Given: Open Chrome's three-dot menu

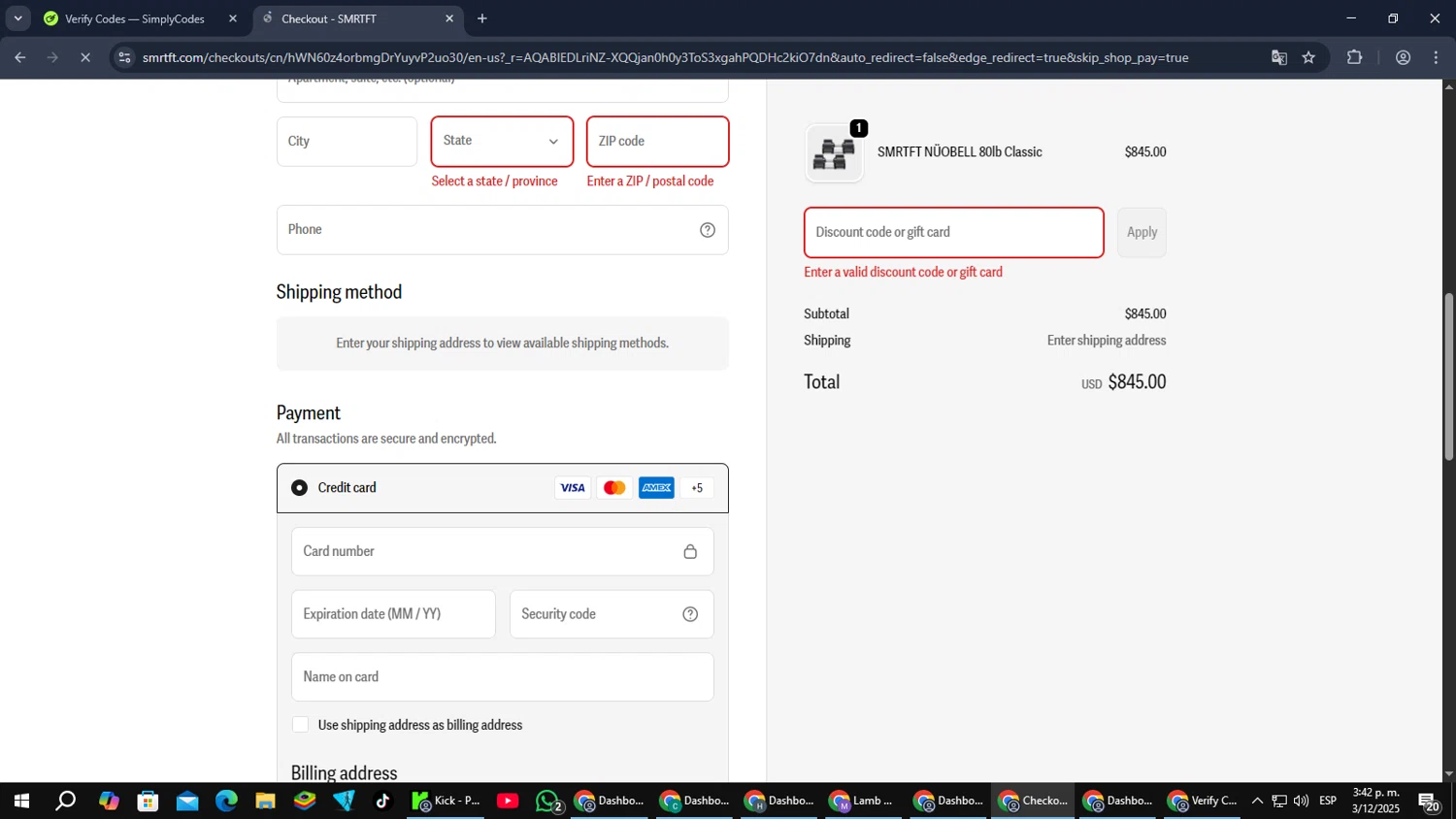Looking at the screenshot, I should (x=1436, y=58).
